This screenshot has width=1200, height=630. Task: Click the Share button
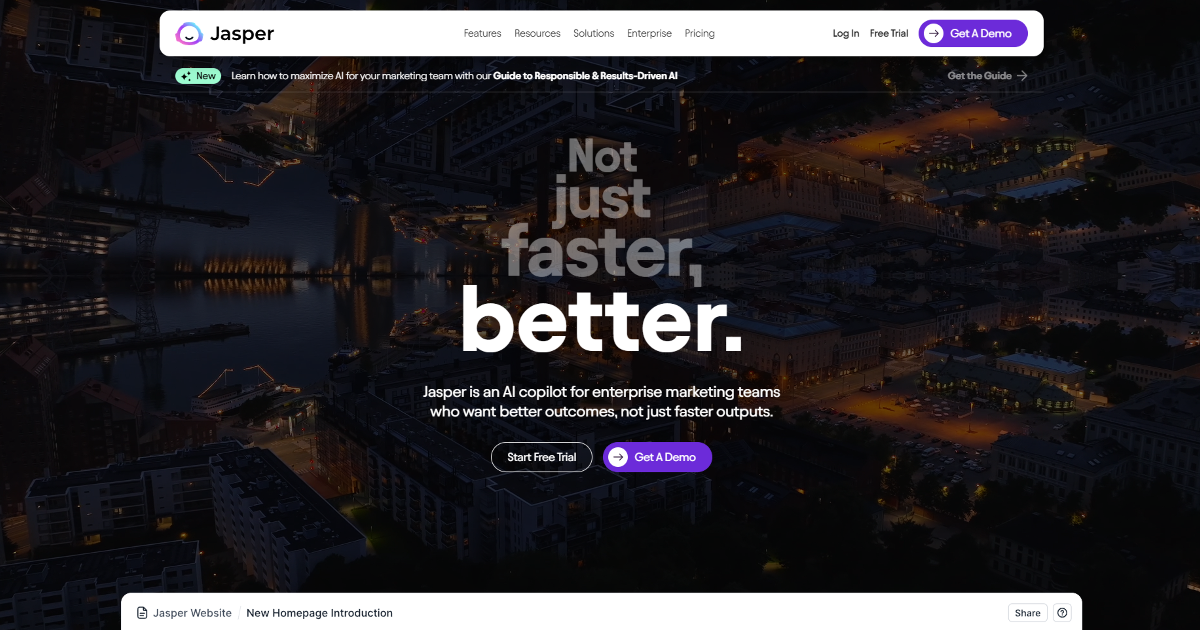click(x=1027, y=613)
